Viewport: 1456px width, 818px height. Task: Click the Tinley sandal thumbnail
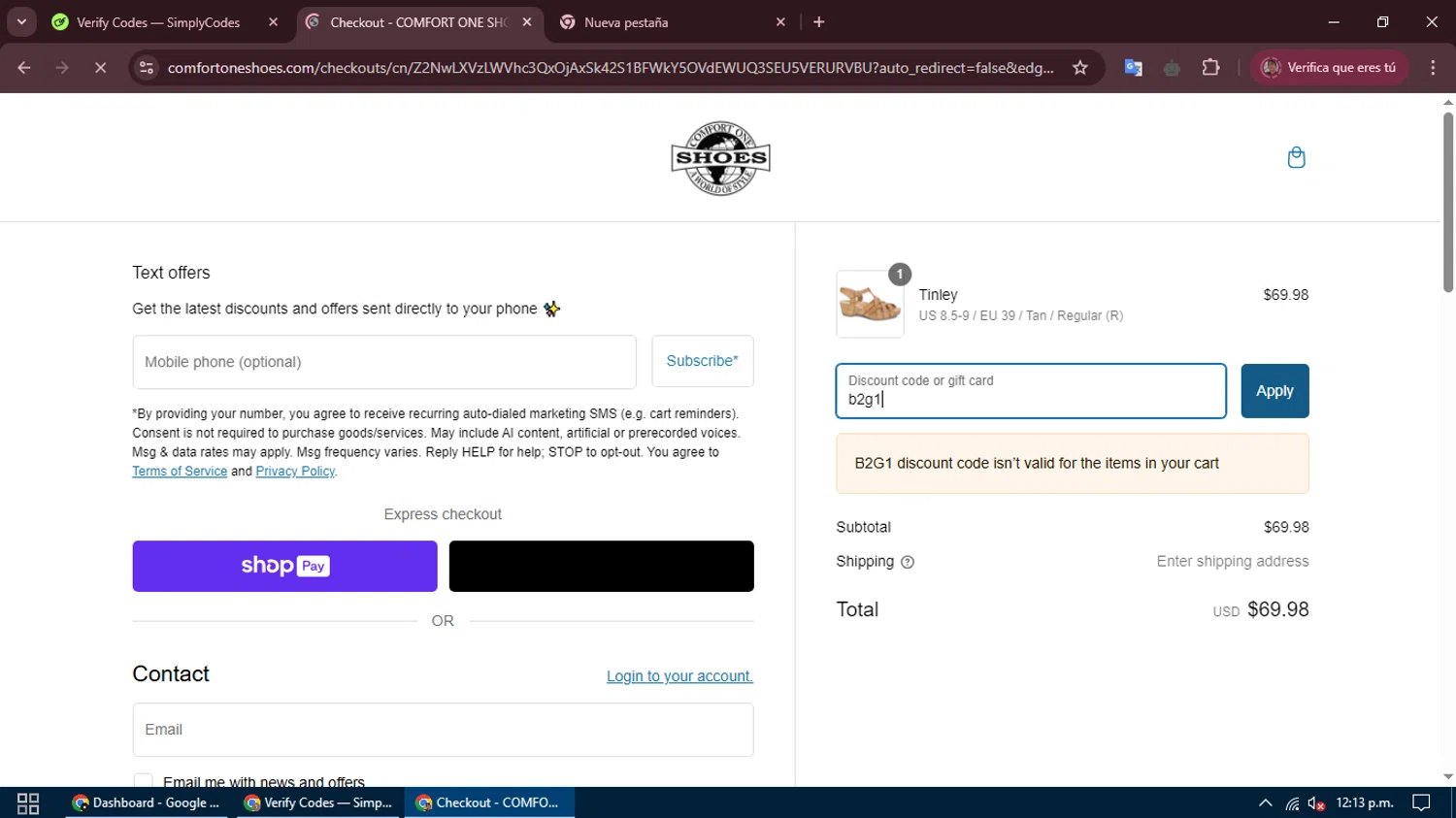870,304
